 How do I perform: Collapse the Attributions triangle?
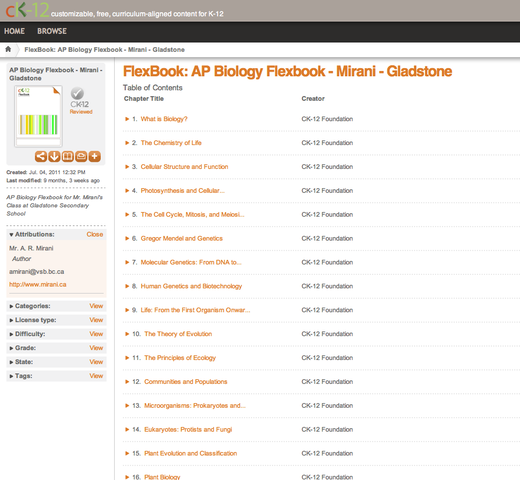click(x=11, y=235)
